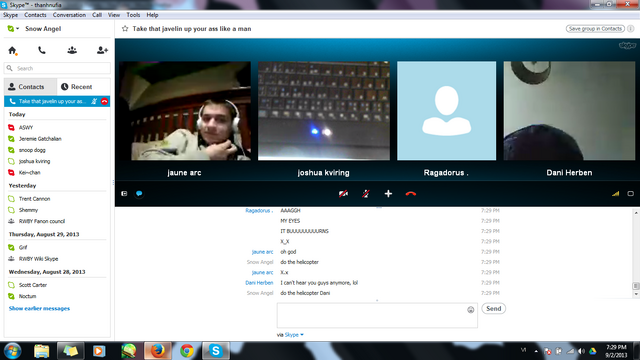The width and height of the screenshot is (640, 360).
Task: End the call with red hang-up button
Action: coord(411,194)
